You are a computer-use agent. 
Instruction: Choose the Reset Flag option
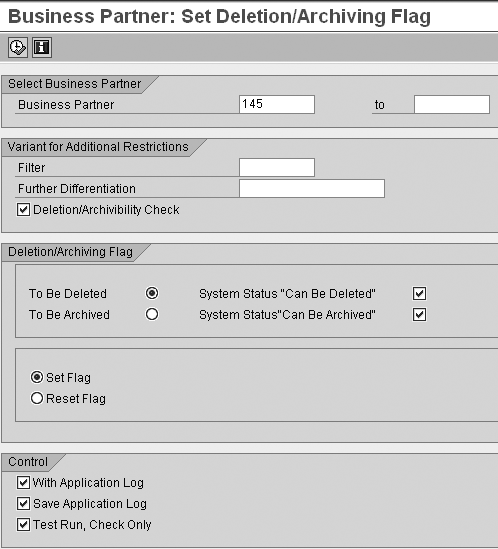coord(37,398)
